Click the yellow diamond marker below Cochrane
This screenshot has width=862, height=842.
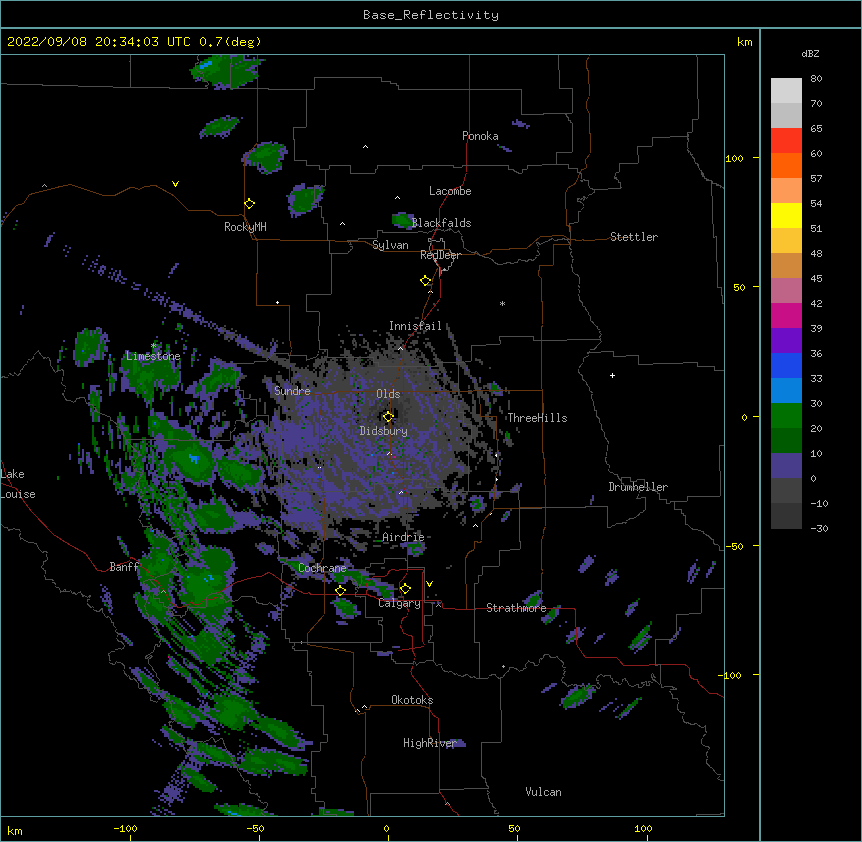click(x=340, y=590)
